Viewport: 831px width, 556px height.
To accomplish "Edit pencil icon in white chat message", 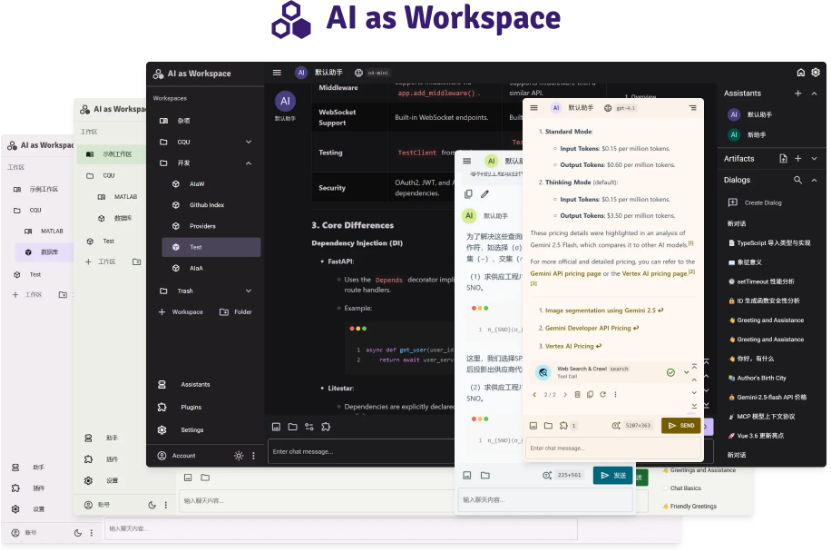I will 484,195.
